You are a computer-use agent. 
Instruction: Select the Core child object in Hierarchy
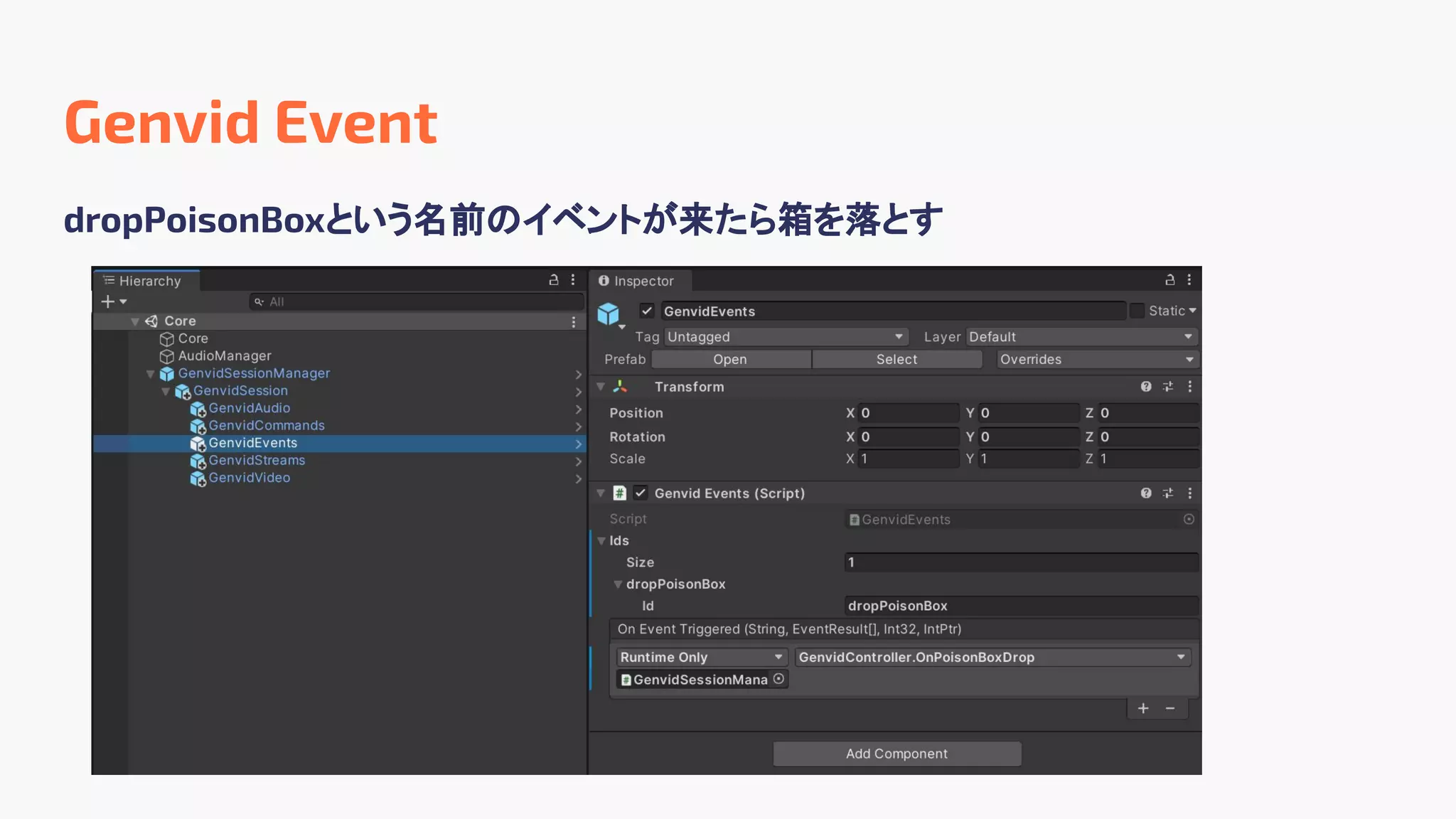click(193, 339)
